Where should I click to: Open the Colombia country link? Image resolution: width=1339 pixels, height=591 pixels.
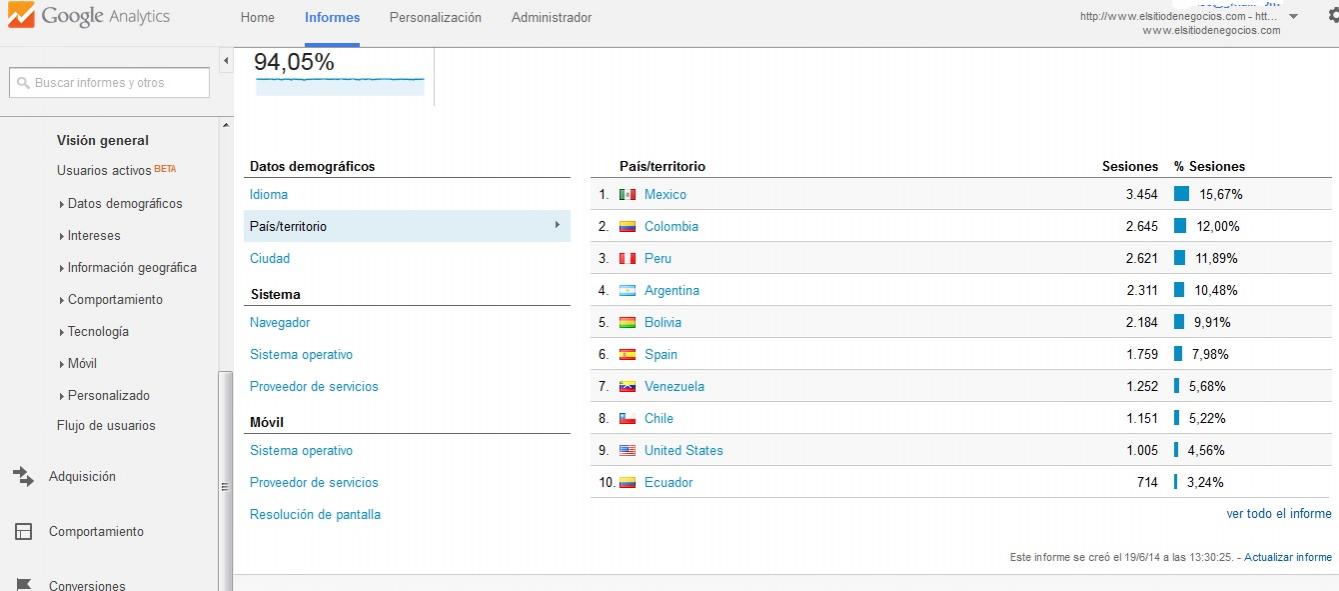pos(671,227)
